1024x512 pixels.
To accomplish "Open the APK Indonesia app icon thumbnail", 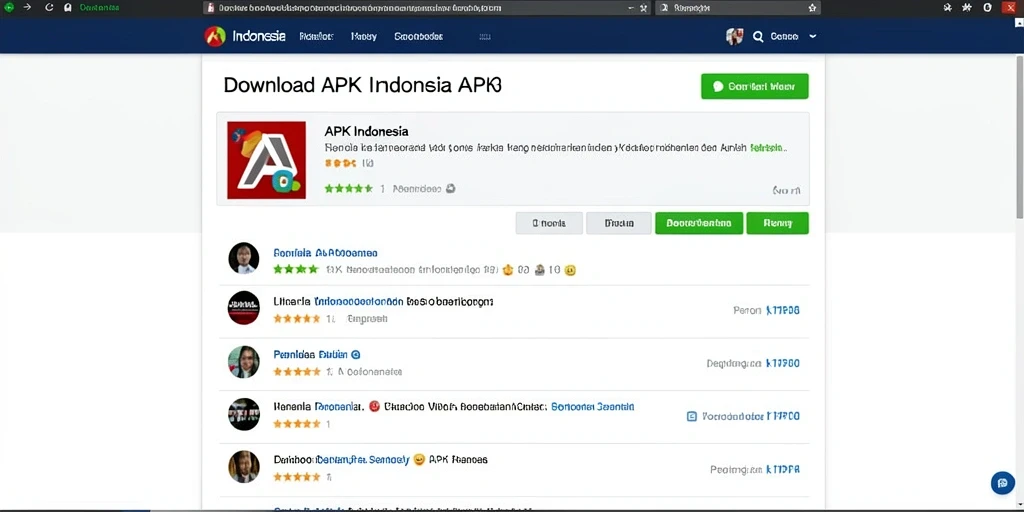I will [x=266, y=160].
